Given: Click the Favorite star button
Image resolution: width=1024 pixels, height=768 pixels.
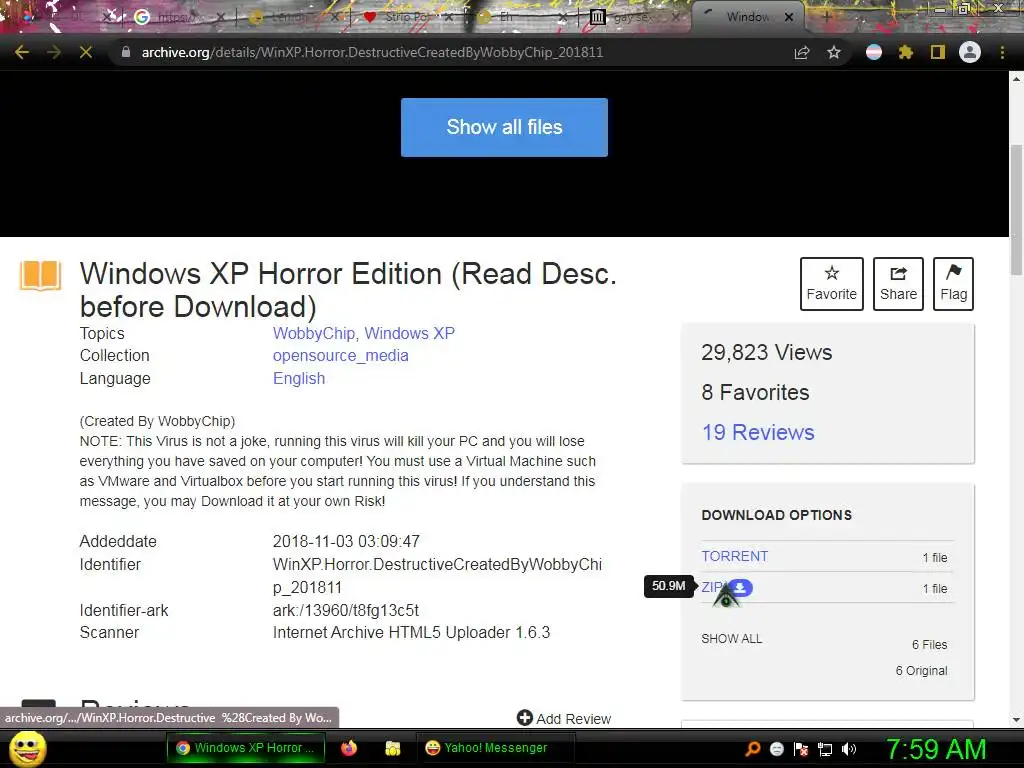Looking at the screenshot, I should click(831, 283).
